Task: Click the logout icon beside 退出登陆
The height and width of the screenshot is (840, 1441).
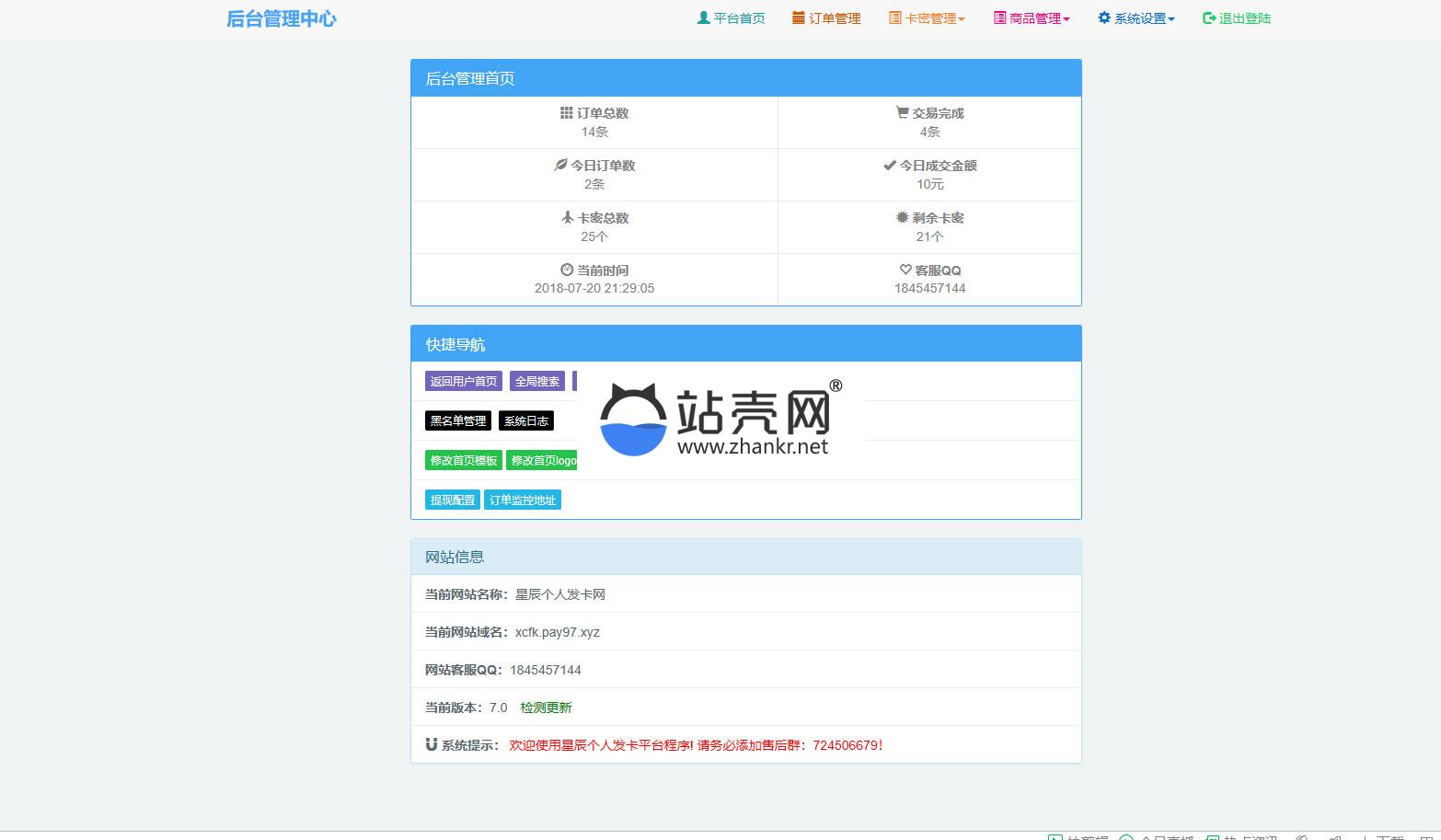Action: (x=1209, y=18)
